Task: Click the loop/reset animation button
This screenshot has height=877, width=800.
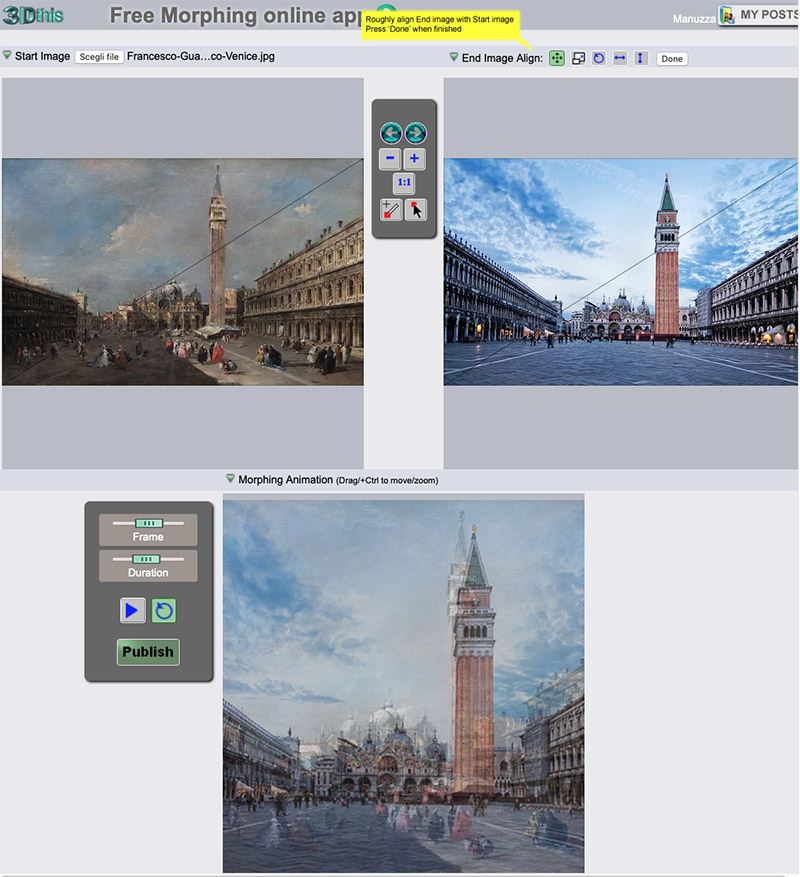Action: 163,610
